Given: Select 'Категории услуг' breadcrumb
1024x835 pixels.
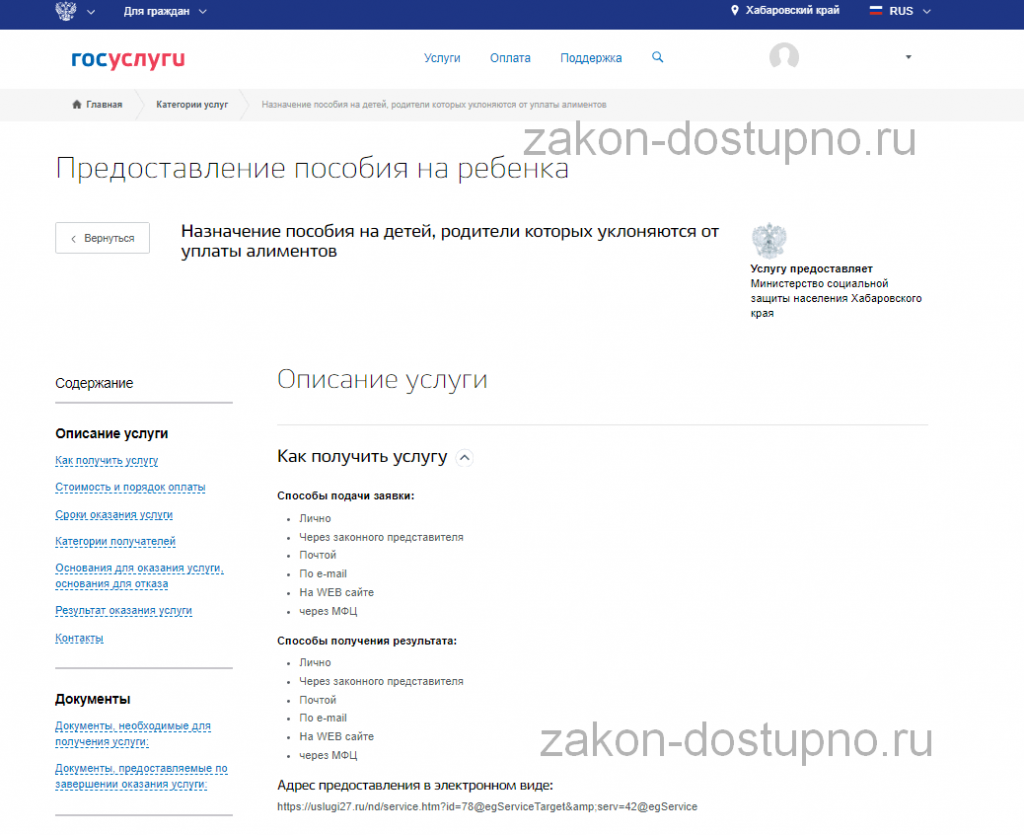Looking at the screenshot, I should pos(192,104).
